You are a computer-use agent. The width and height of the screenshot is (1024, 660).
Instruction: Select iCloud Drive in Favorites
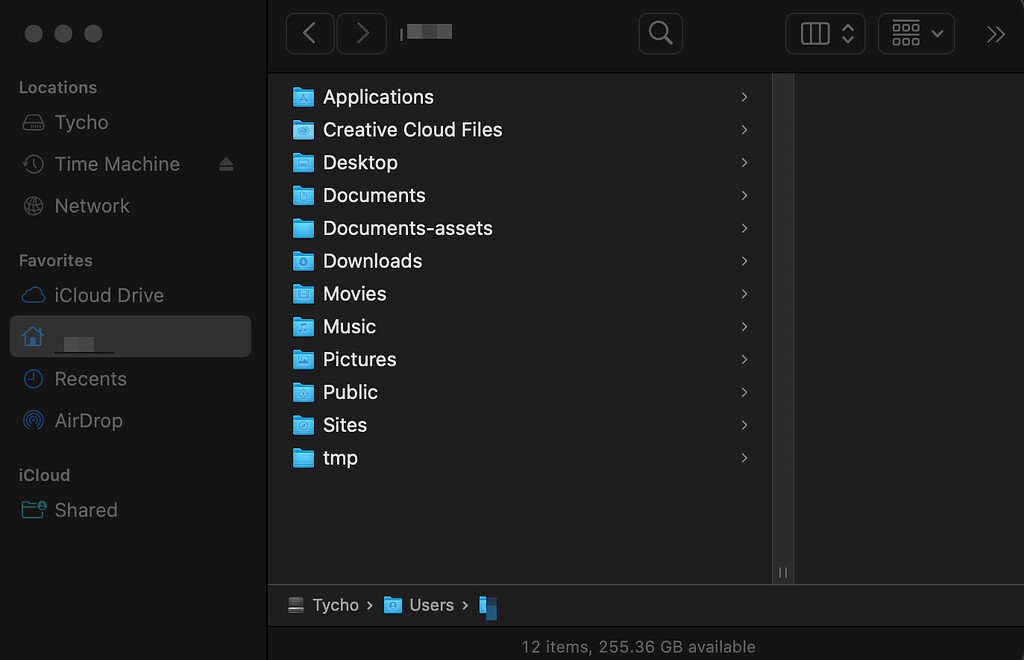108,296
